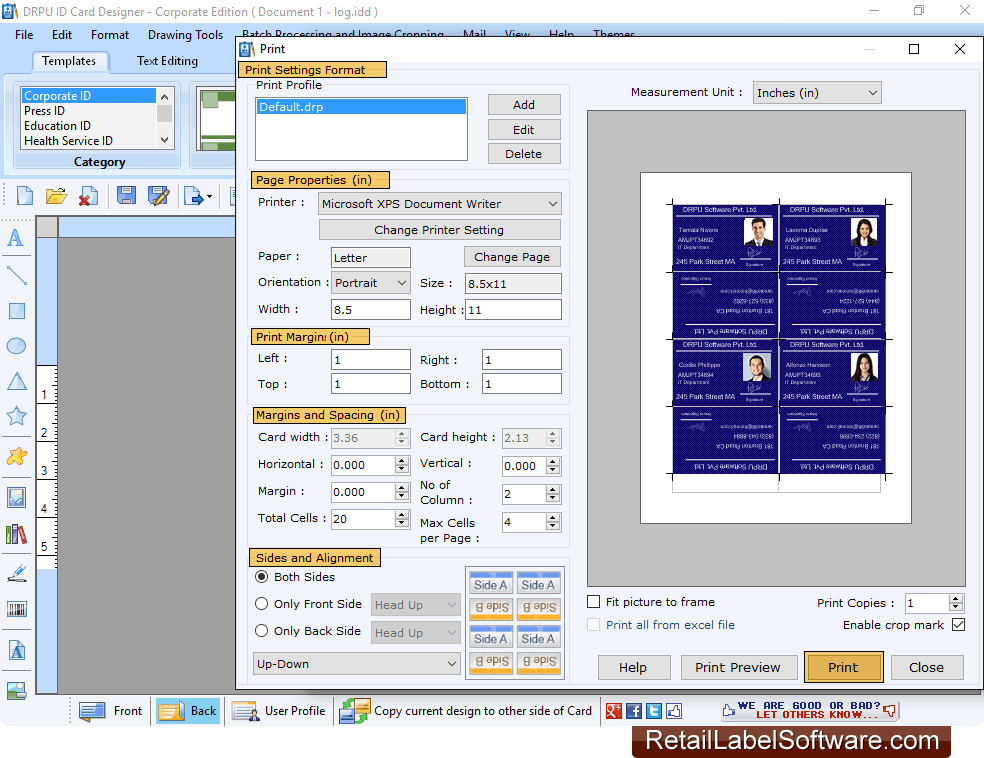984x758 pixels.
Task: Open the Measurement Unit dropdown
Action: coord(816,92)
